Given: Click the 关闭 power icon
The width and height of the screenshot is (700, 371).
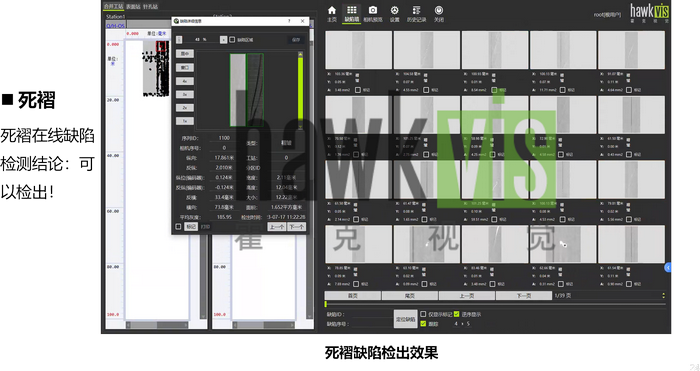Looking at the screenshot, I should point(439,13).
